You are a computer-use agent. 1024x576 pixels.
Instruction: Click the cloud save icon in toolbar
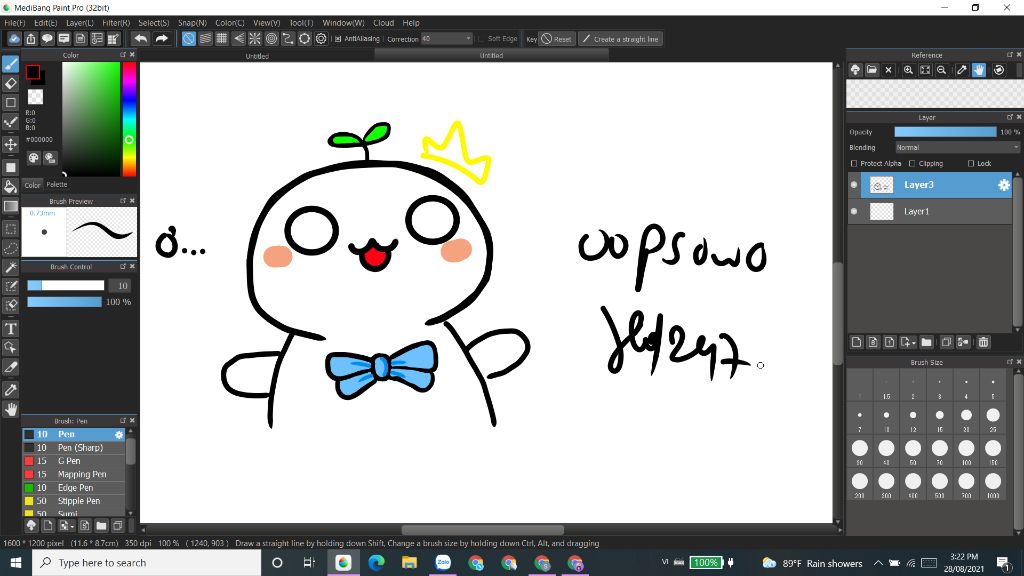click(x=14, y=39)
